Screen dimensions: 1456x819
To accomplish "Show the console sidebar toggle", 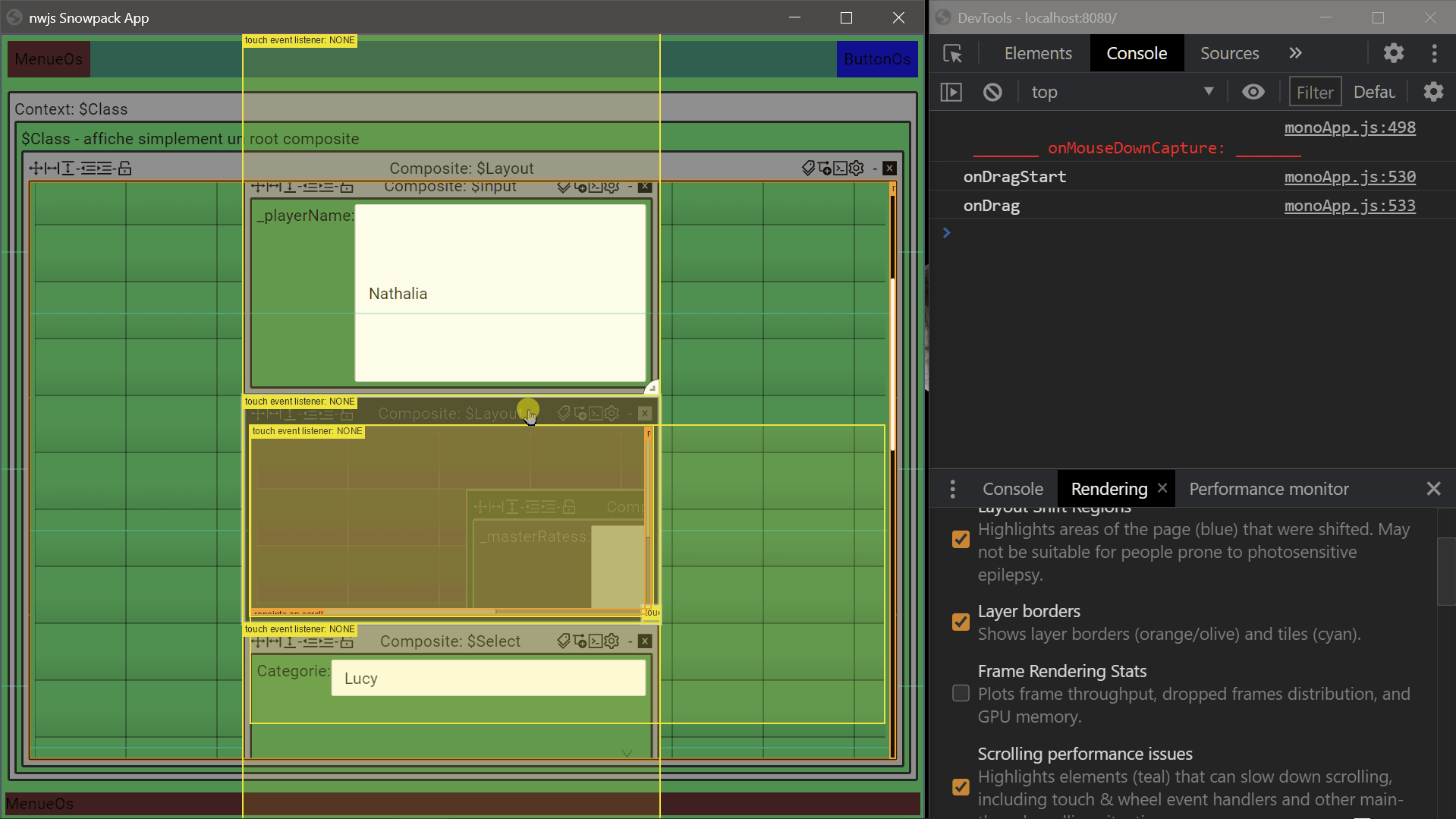I will click(x=951, y=93).
